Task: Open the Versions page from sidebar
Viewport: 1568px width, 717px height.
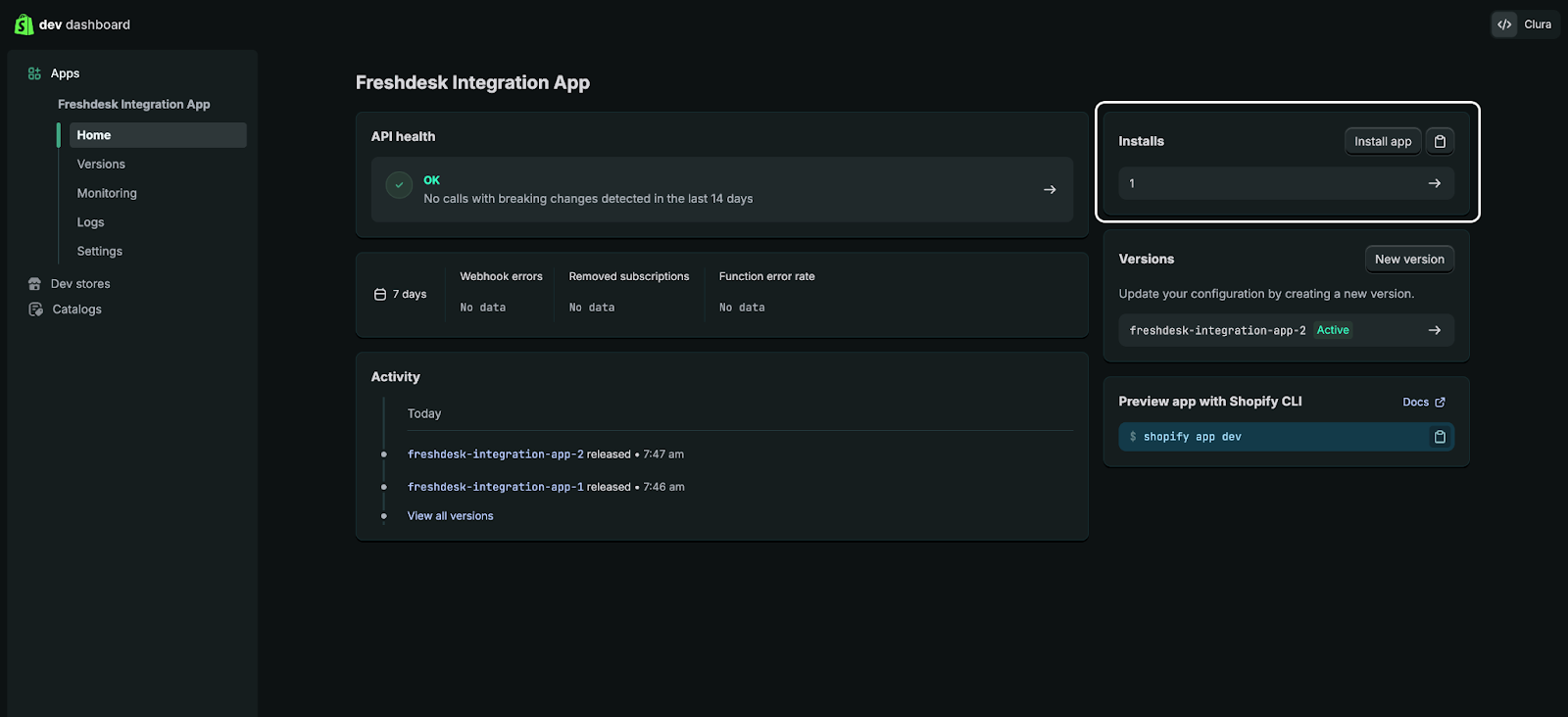Action: [101, 165]
